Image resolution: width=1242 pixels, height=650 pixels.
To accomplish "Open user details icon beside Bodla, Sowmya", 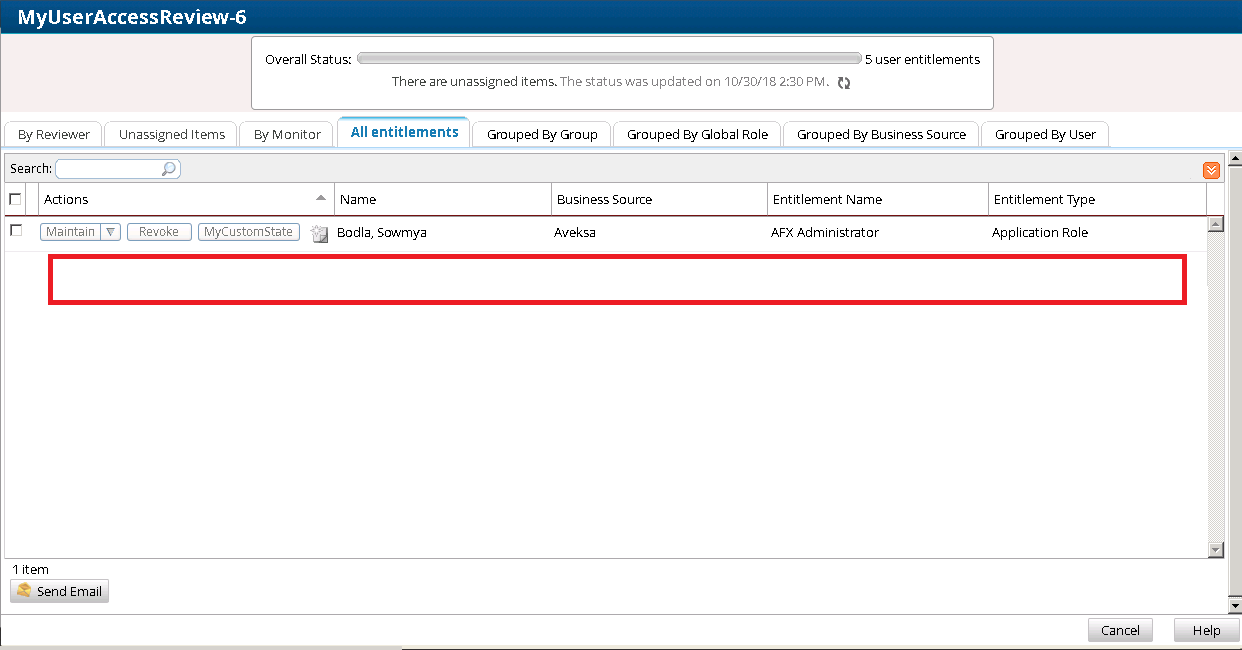I will pyautogui.click(x=319, y=234).
